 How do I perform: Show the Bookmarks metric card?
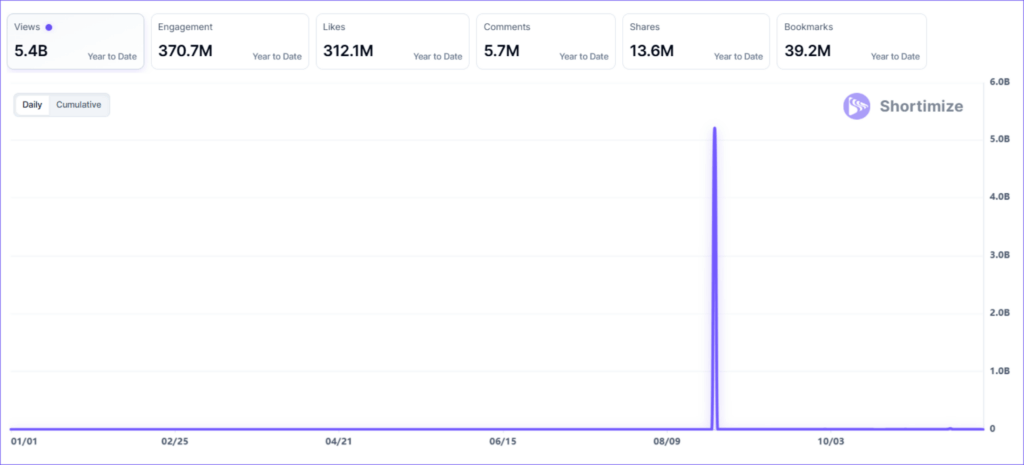point(851,42)
